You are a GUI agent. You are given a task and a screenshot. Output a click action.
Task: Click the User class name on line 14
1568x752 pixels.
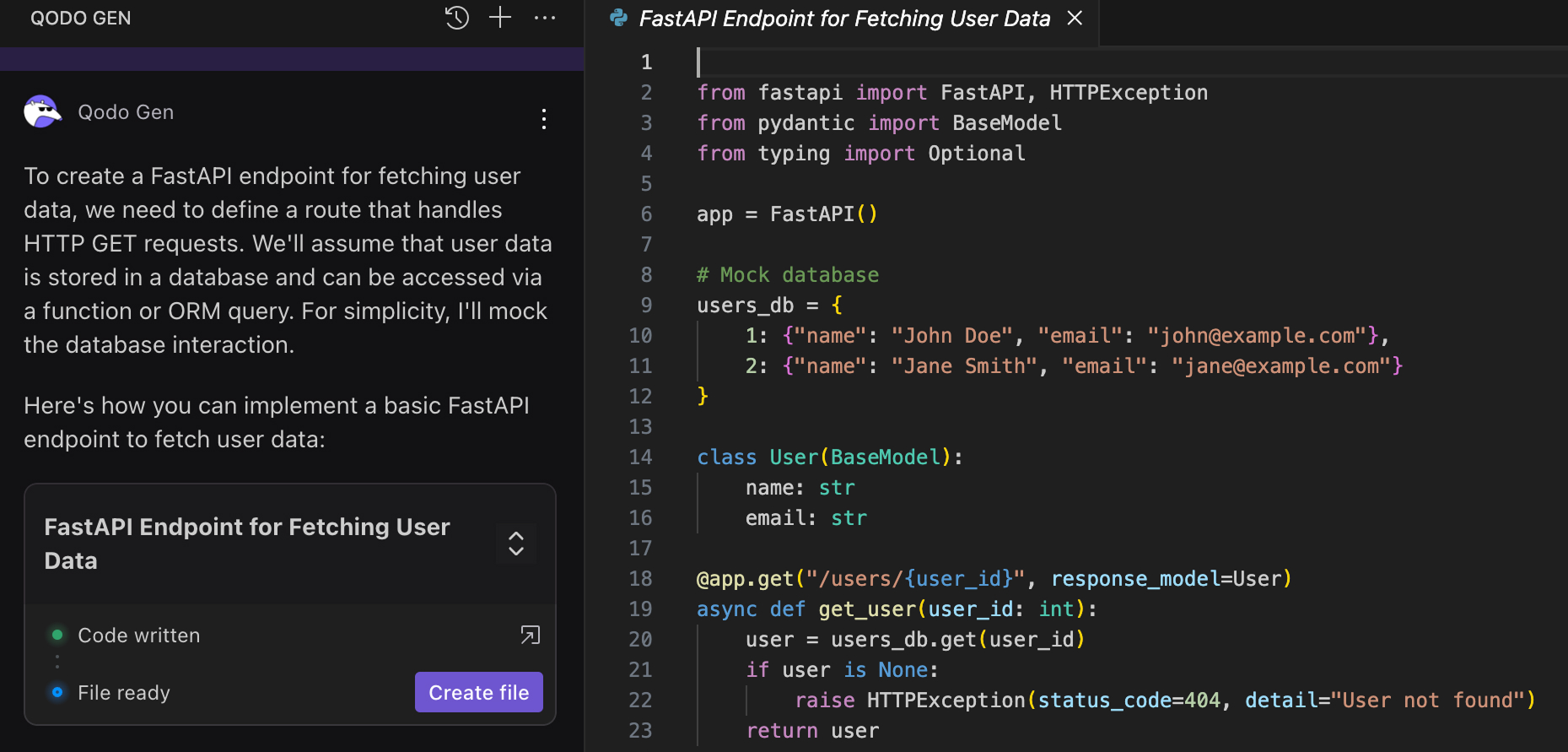793,457
